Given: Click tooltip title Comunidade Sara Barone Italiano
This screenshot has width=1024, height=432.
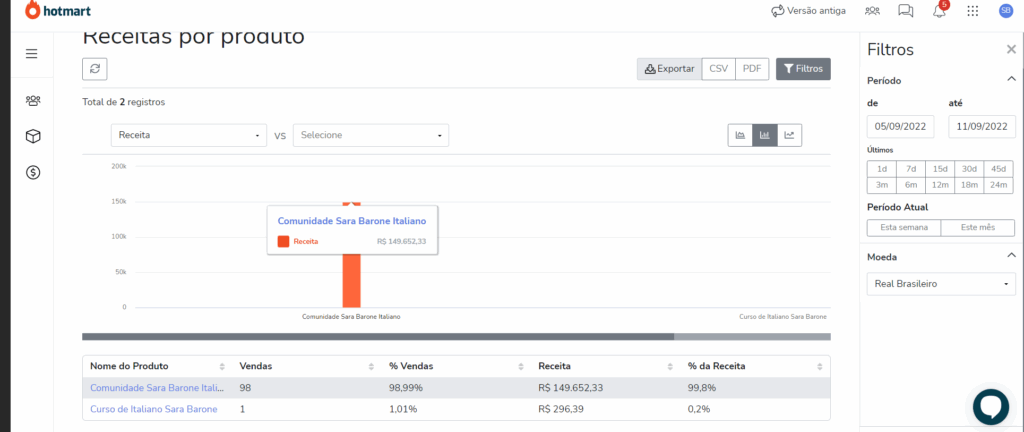Looking at the screenshot, I should (351, 221).
